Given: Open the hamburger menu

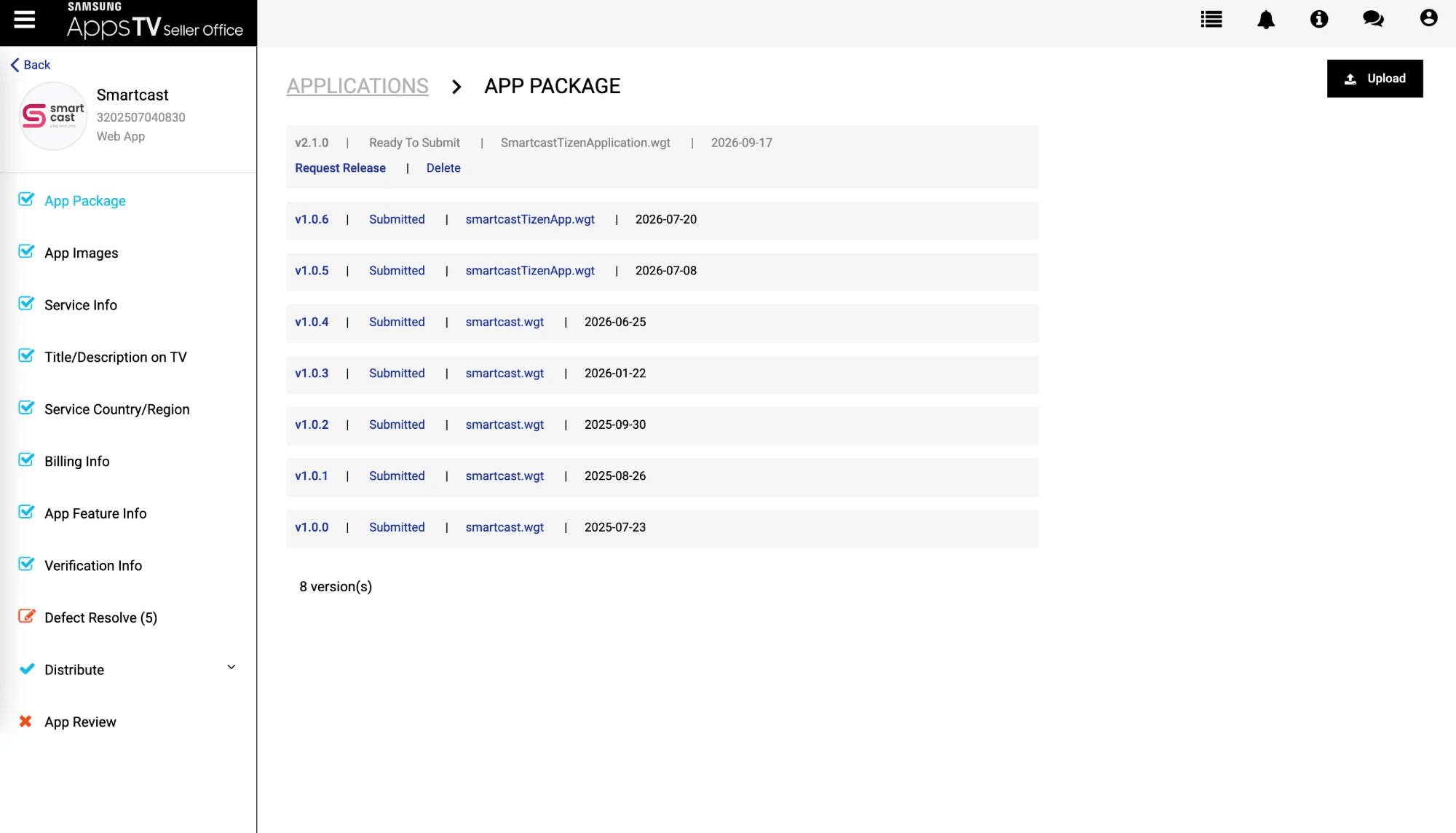Looking at the screenshot, I should point(25,20).
